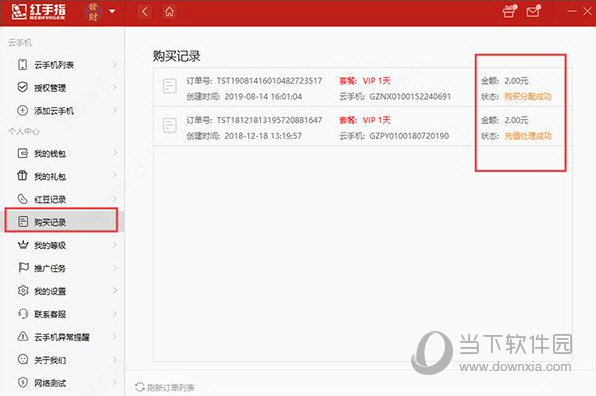
Task: Click cloud phone ID GZPY0100180720190
Action: [409, 136]
